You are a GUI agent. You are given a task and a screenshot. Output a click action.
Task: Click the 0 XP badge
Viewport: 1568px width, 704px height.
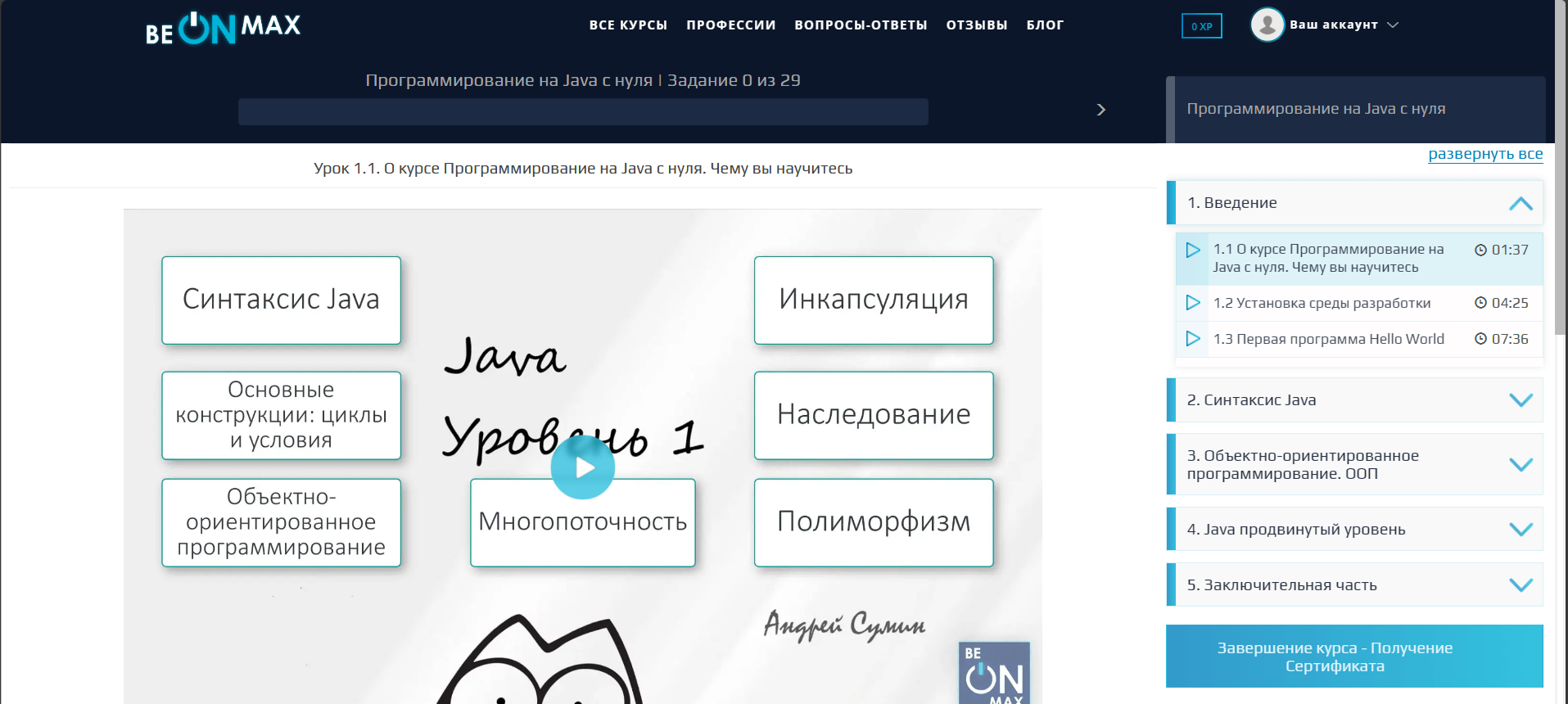(x=1201, y=26)
